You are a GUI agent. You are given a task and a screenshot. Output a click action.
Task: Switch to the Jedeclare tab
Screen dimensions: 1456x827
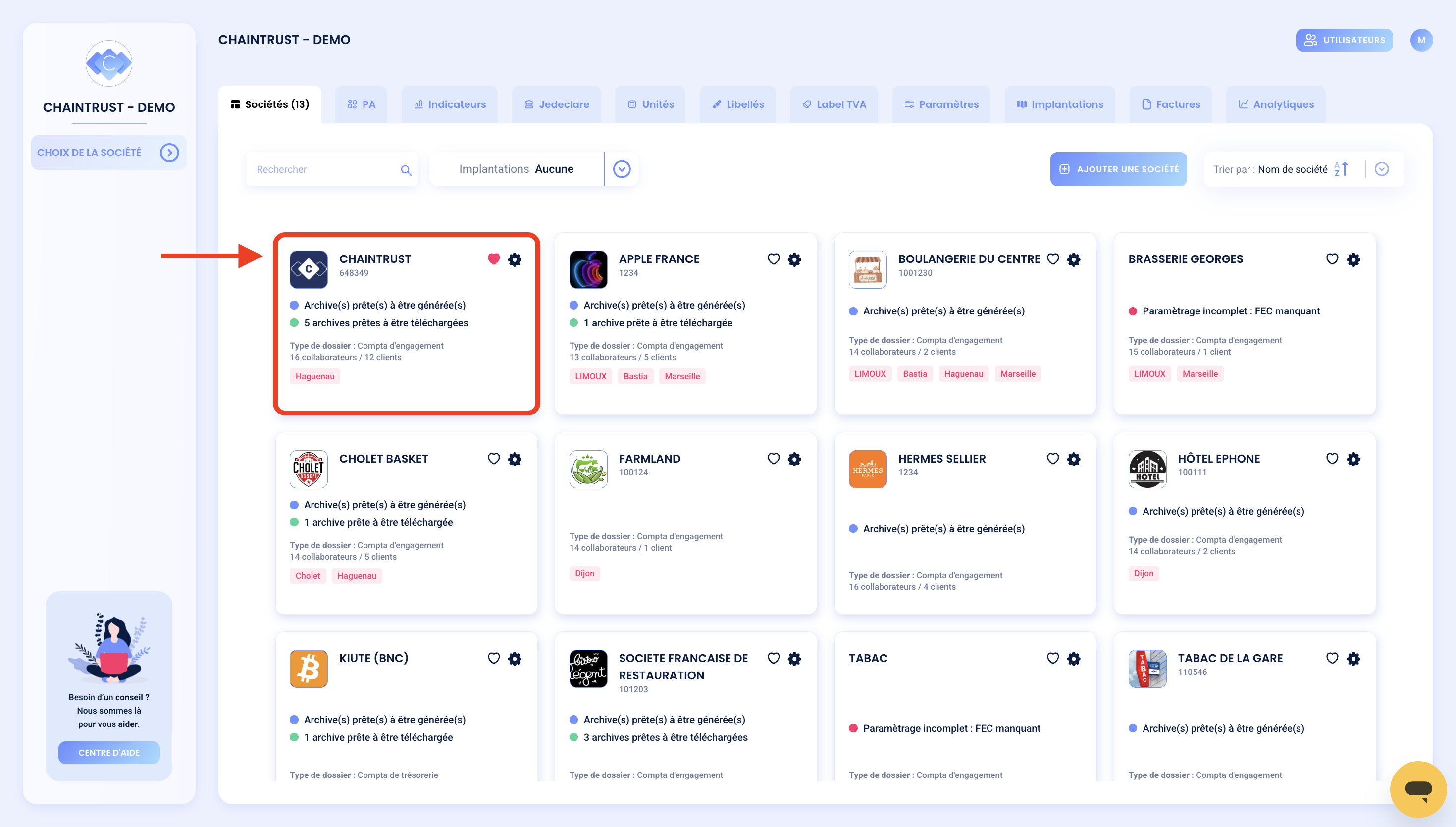click(x=557, y=104)
